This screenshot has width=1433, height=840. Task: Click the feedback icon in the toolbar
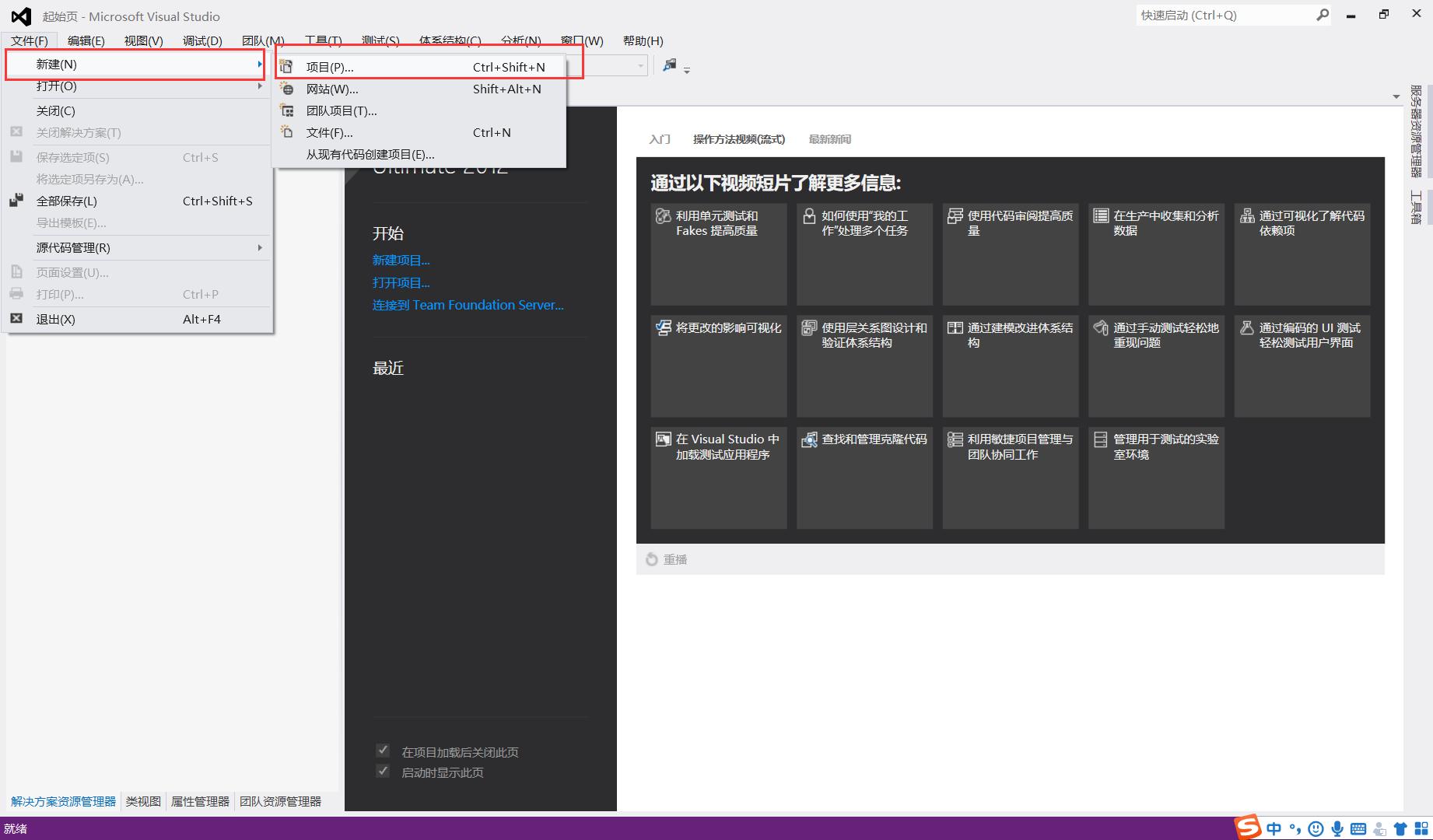click(x=669, y=66)
